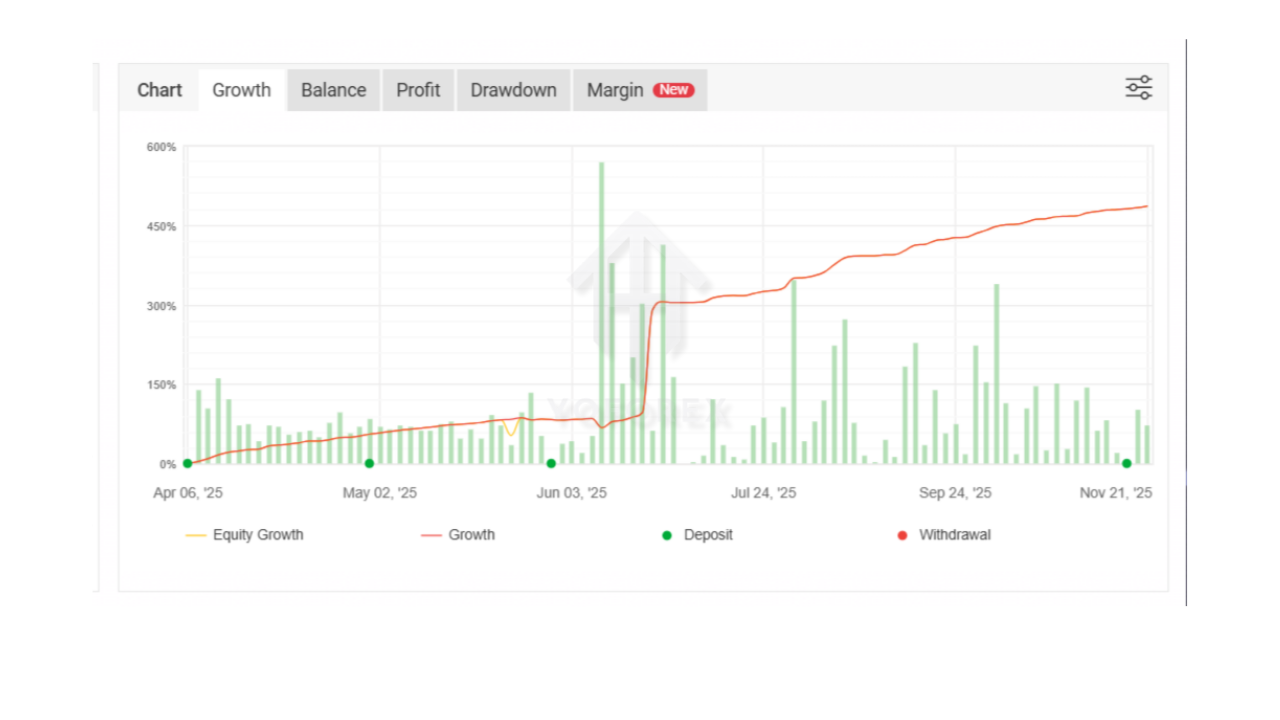Viewport: 1280px width, 720px height.
Task: Toggle Withdrawal markers in the legend
Action: click(954, 535)
